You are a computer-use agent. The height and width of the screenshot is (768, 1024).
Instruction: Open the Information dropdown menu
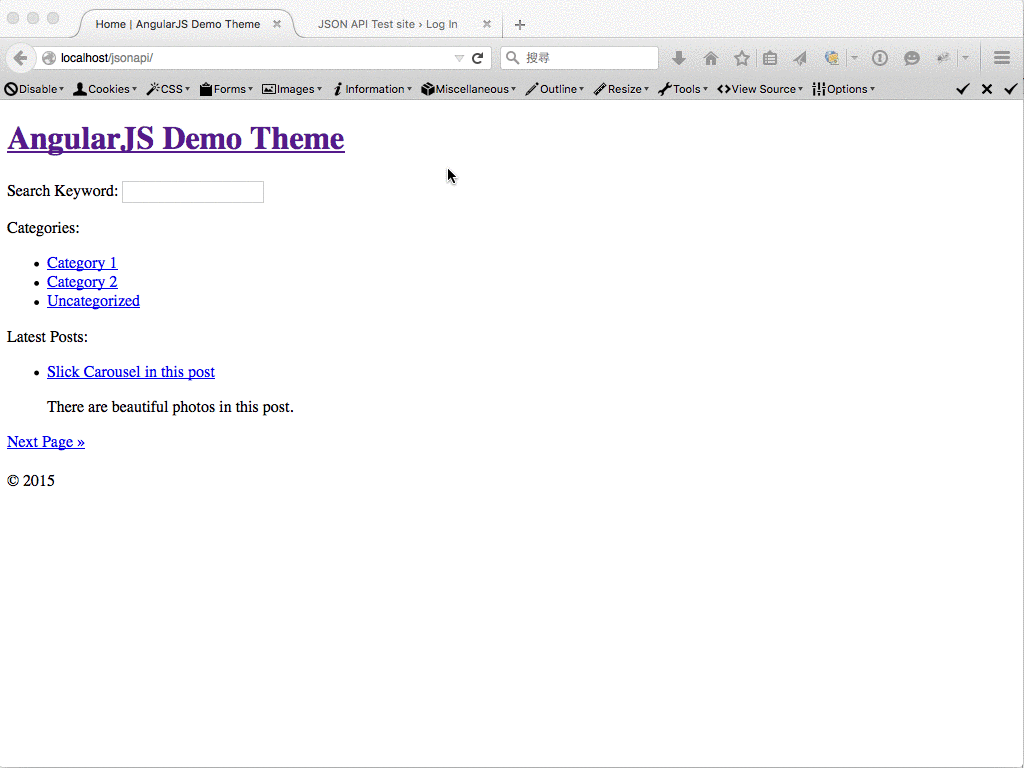tap(372, 89)
